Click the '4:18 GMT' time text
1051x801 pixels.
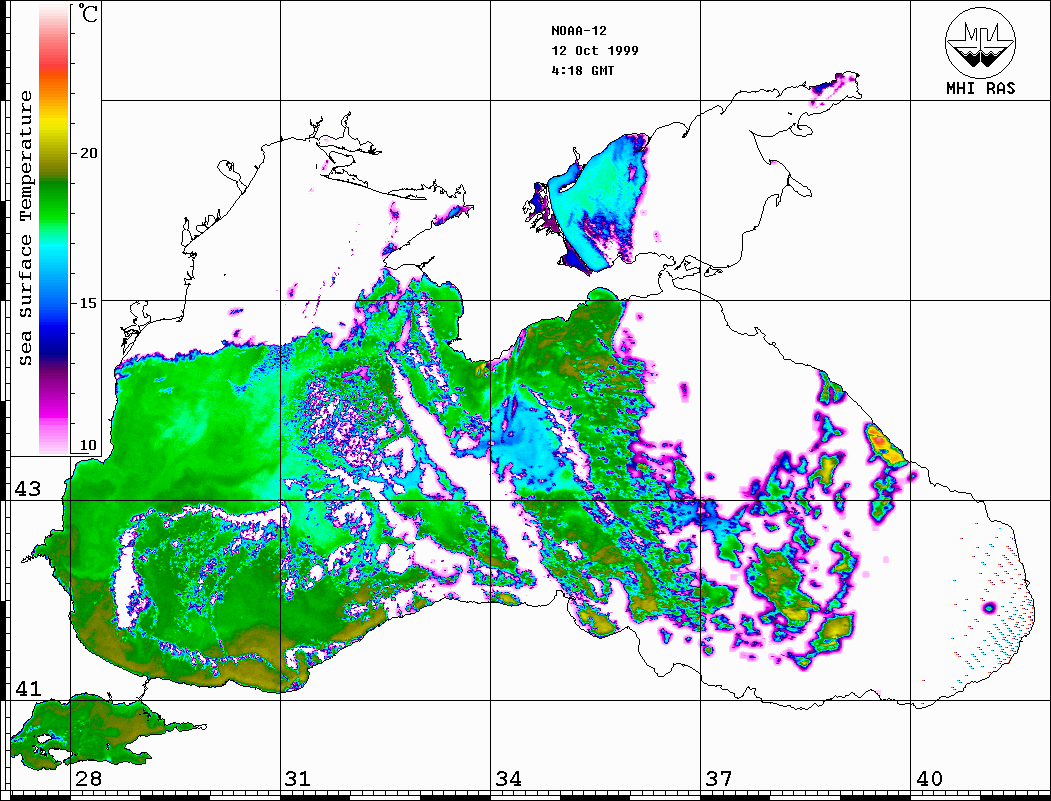point(583,70)
